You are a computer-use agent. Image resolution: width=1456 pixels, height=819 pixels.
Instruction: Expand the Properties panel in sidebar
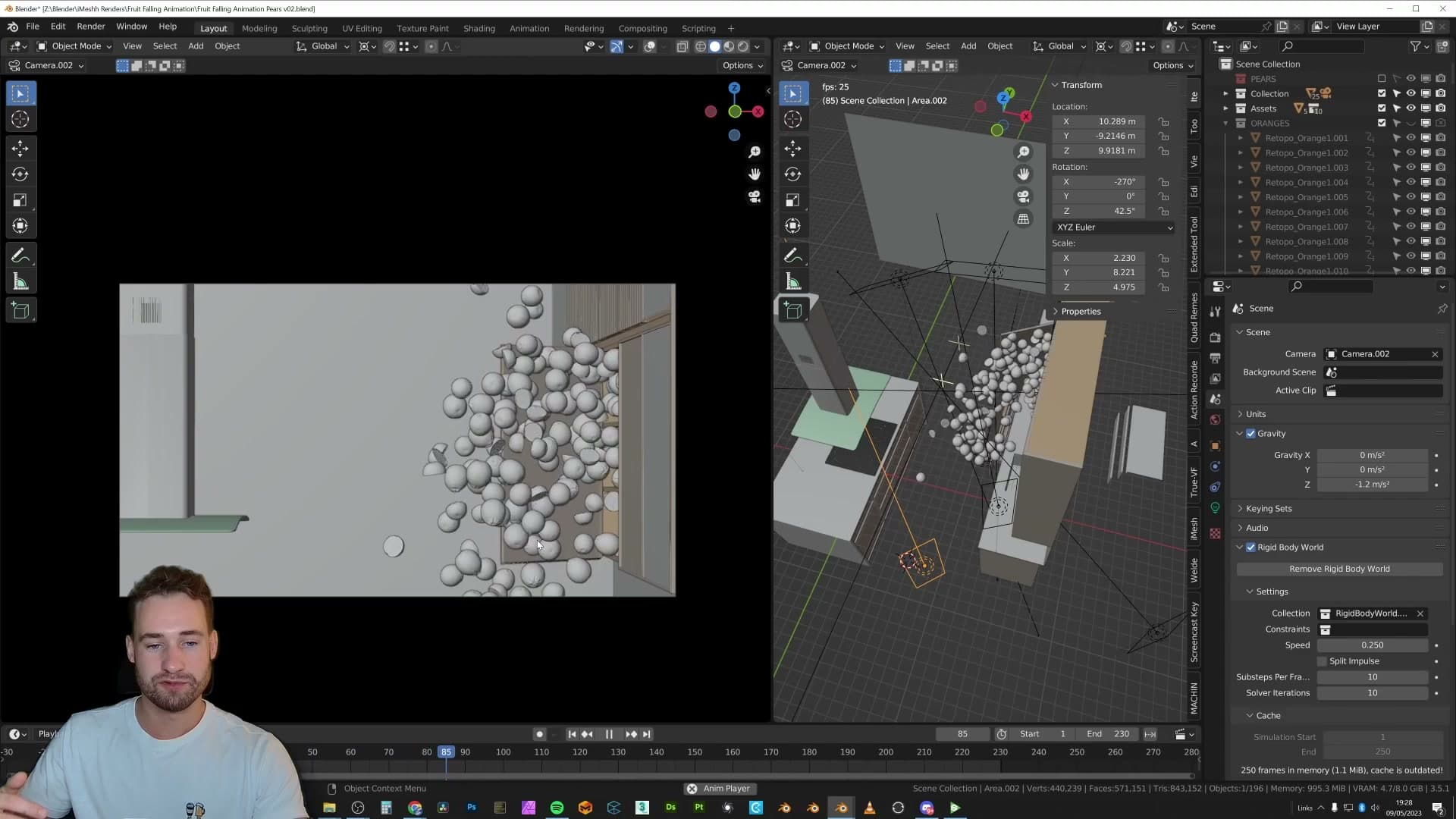coord(1081,312)
